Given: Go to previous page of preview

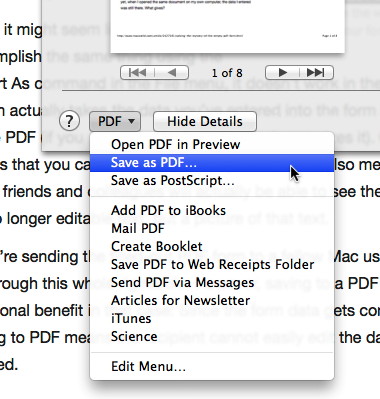Looking at the screenshot, I should tap(172, 72).
